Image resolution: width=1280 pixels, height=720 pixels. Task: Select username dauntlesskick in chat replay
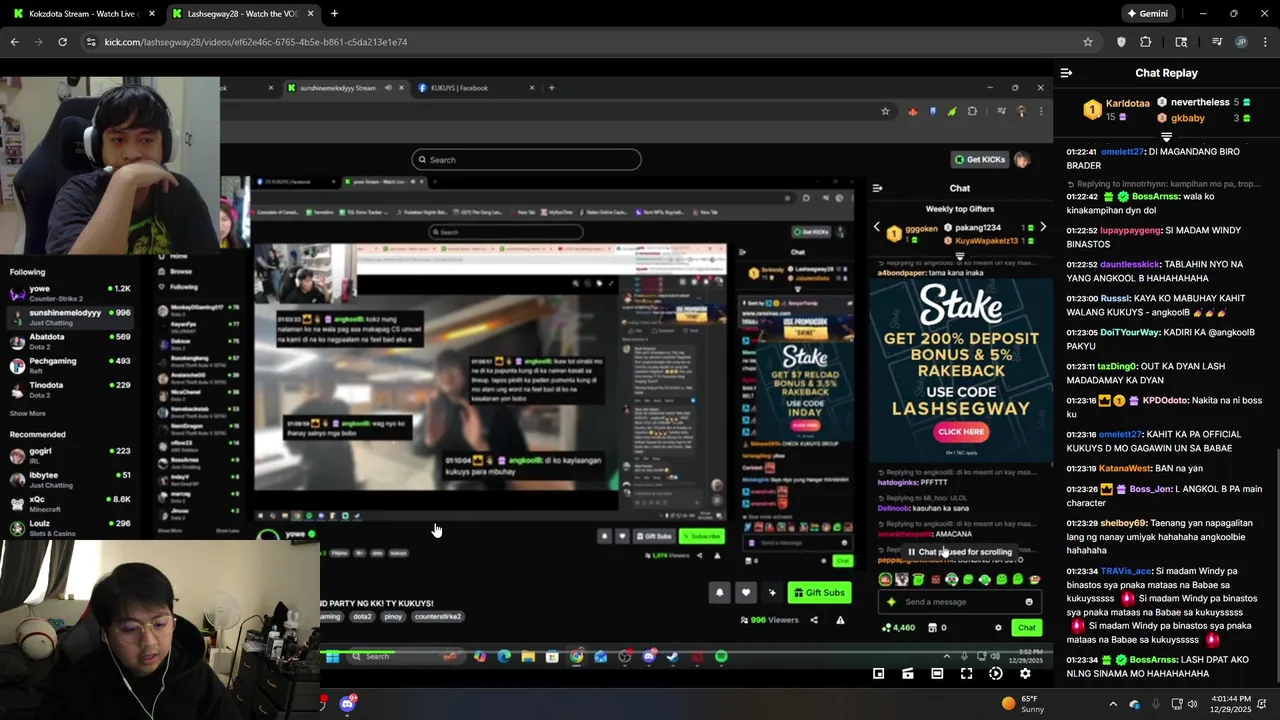[x=1130, y=264]
